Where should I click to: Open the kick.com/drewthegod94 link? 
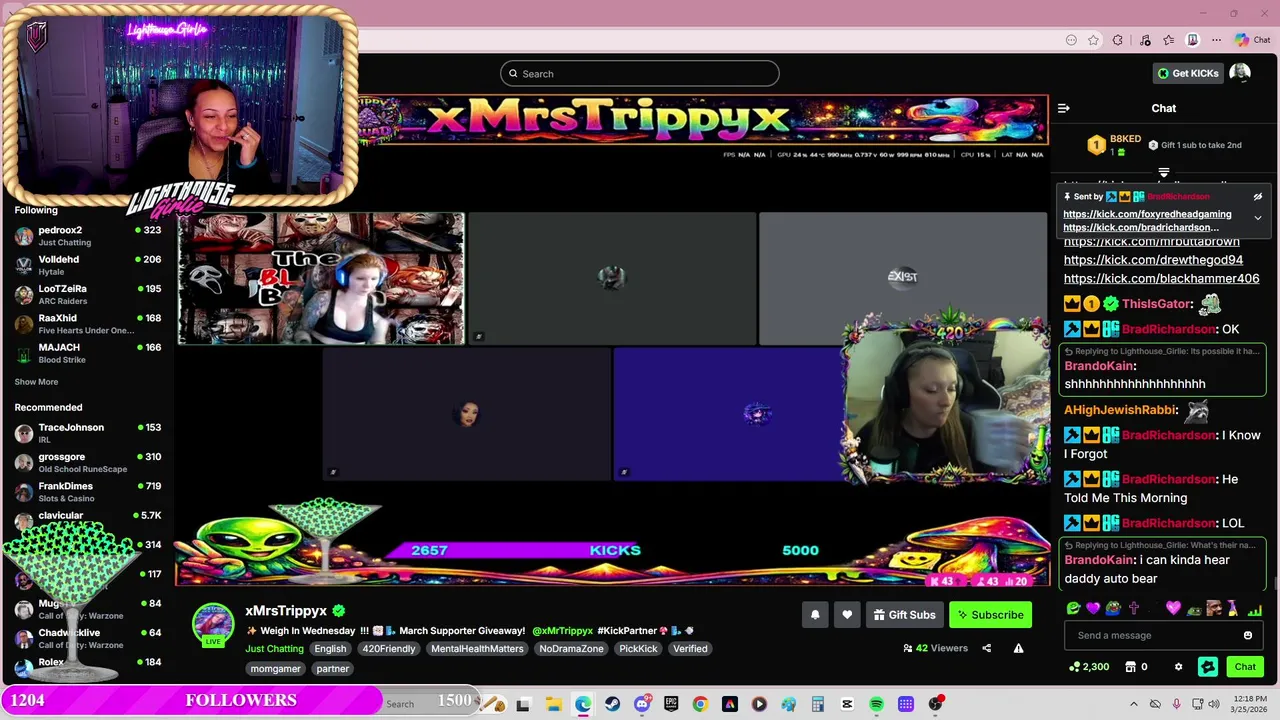pyautogui.click(x=1153, y=260)
